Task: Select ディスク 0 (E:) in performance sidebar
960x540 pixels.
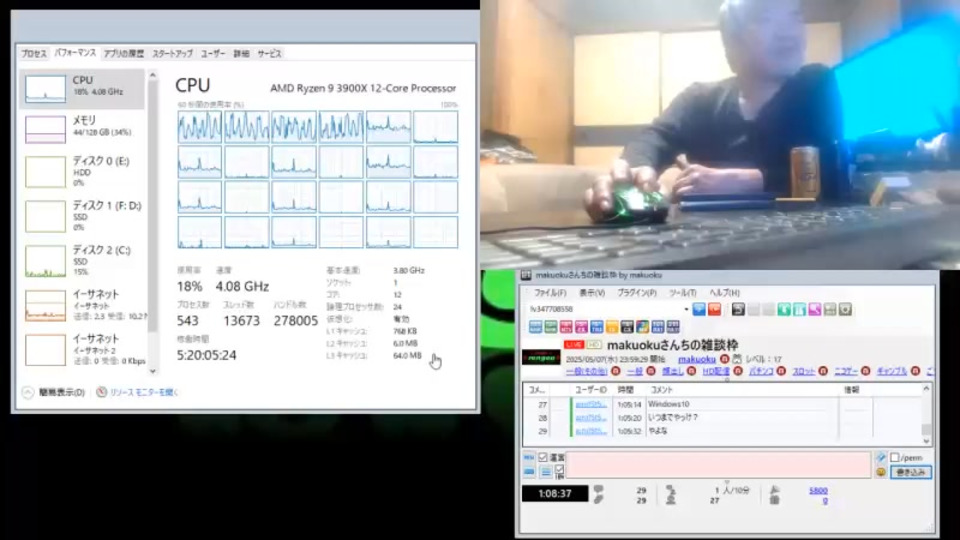Action: click(83, 171)
